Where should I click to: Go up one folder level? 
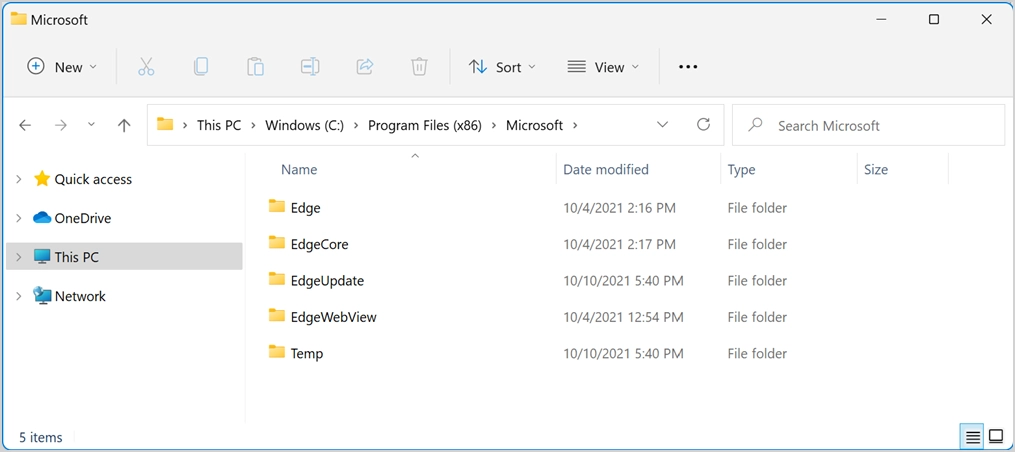(124, 125)
